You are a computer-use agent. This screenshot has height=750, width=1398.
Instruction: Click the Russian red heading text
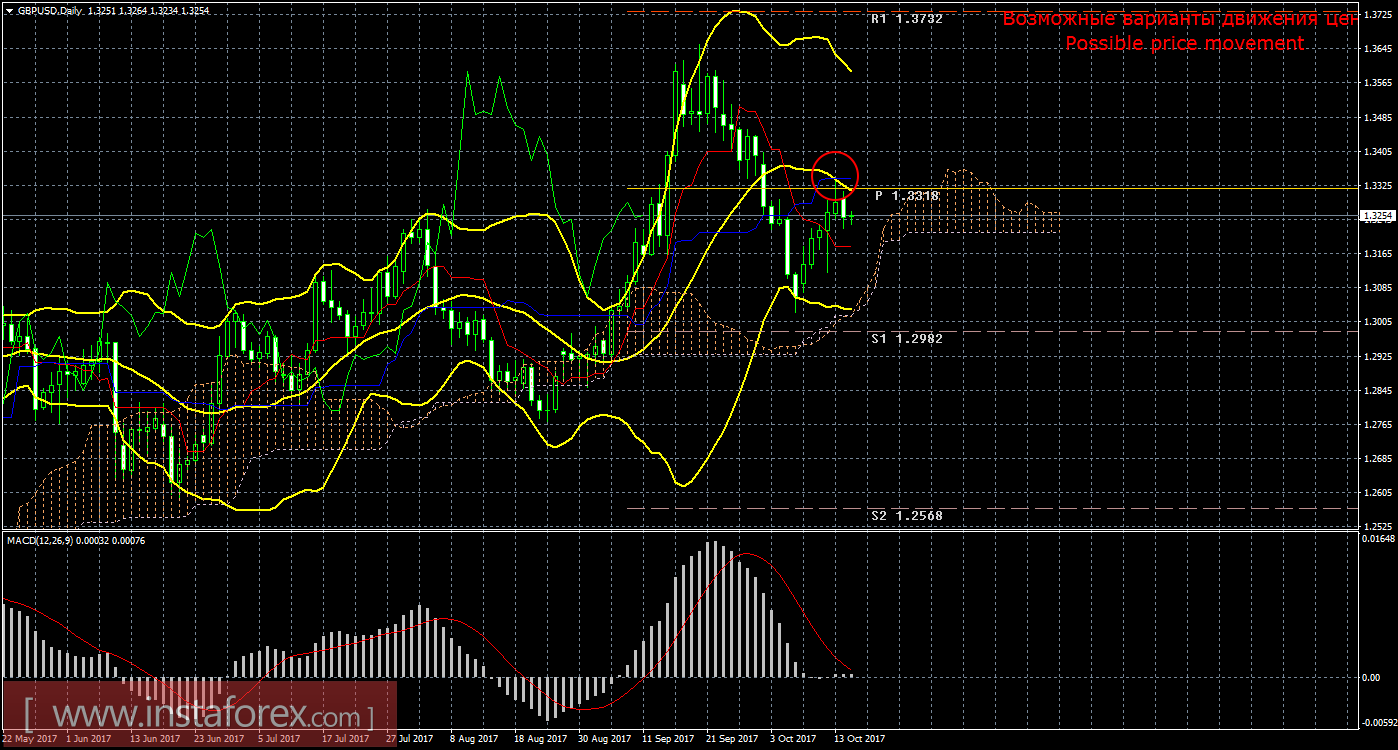click(1178, 19)
